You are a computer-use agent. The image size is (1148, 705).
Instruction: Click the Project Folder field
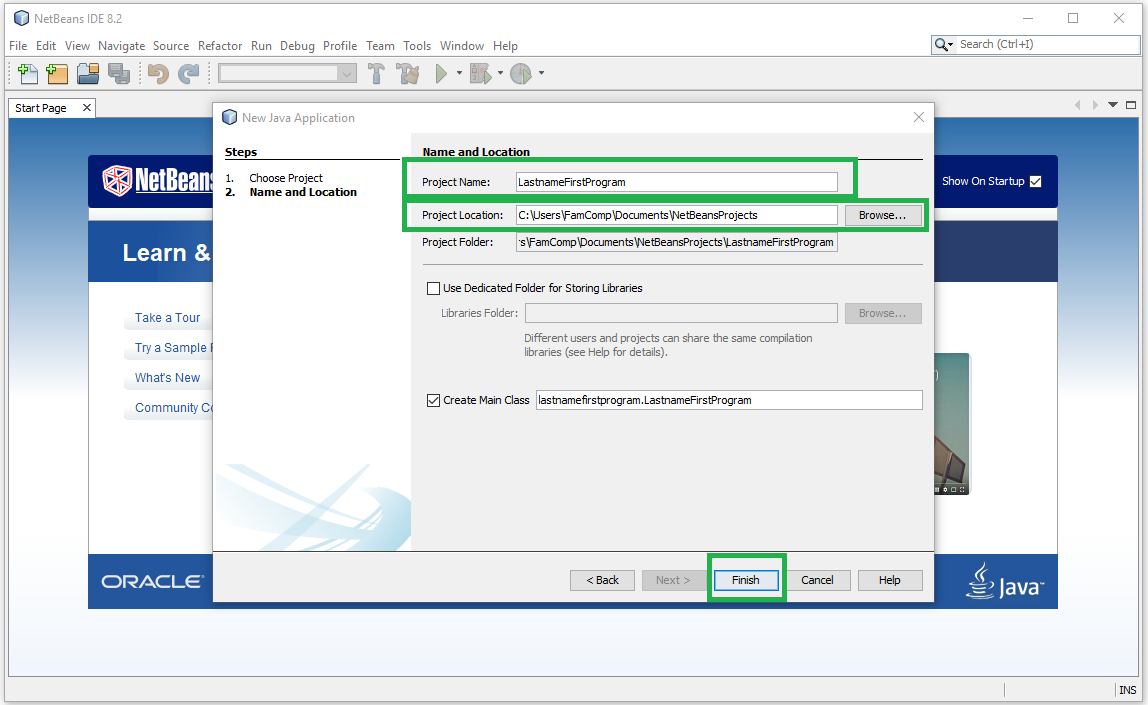point(676,242)
